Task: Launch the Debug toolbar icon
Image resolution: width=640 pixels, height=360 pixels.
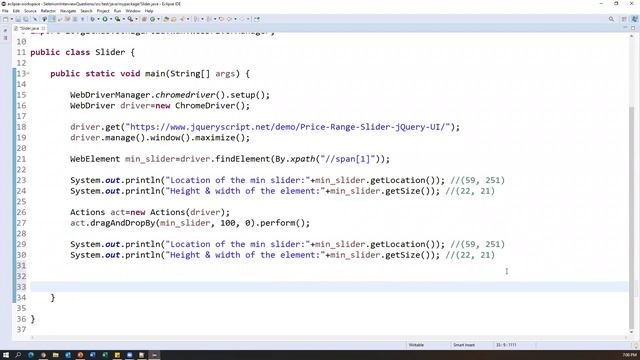Action: coord(93,19)
